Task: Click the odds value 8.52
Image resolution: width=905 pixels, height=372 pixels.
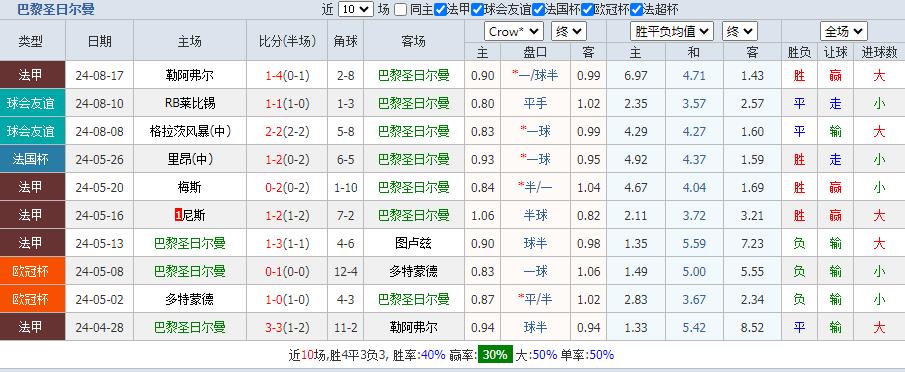Action: 752,328
